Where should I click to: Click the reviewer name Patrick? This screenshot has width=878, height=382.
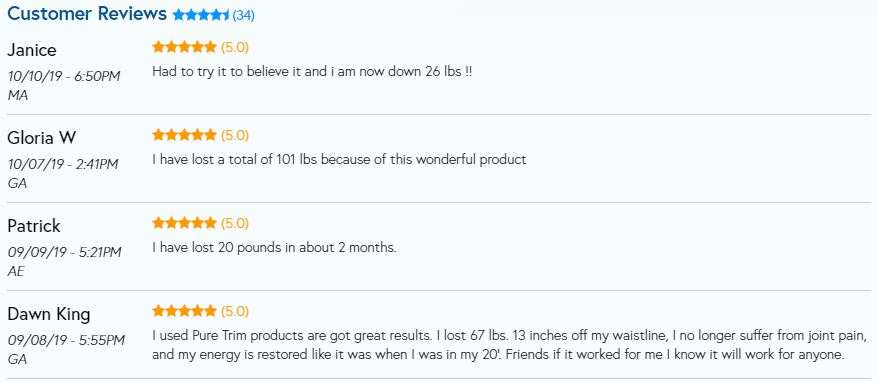pyautogui.click(x=34, y=226)
